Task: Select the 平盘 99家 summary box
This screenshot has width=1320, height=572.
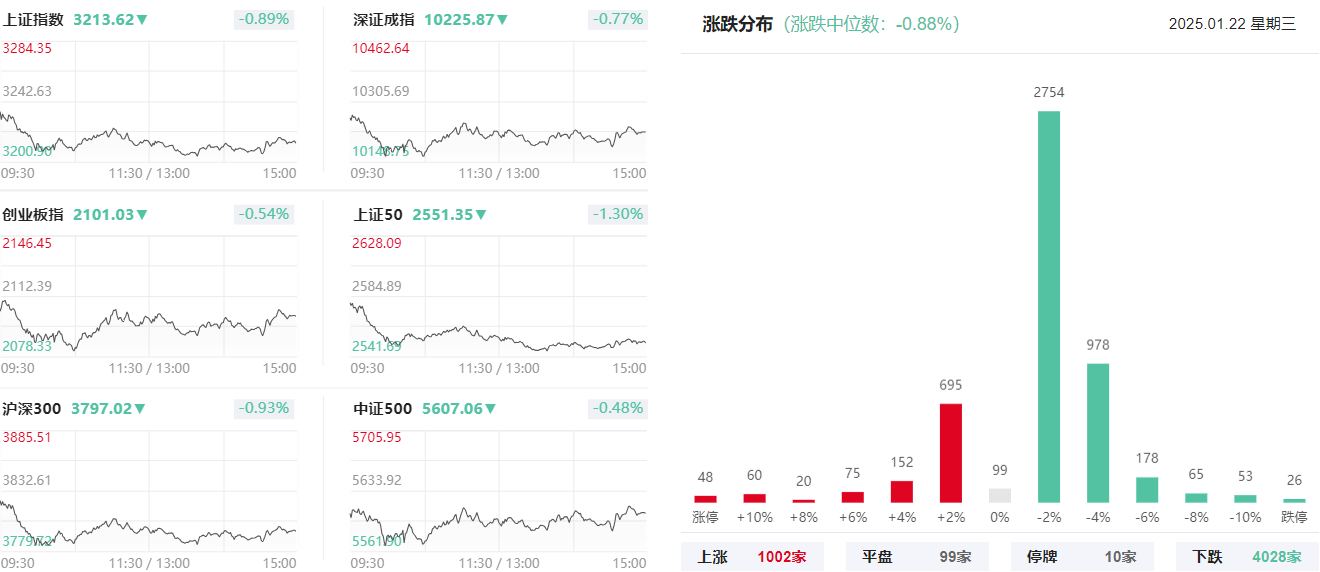Action: click(x=917, y=557)
